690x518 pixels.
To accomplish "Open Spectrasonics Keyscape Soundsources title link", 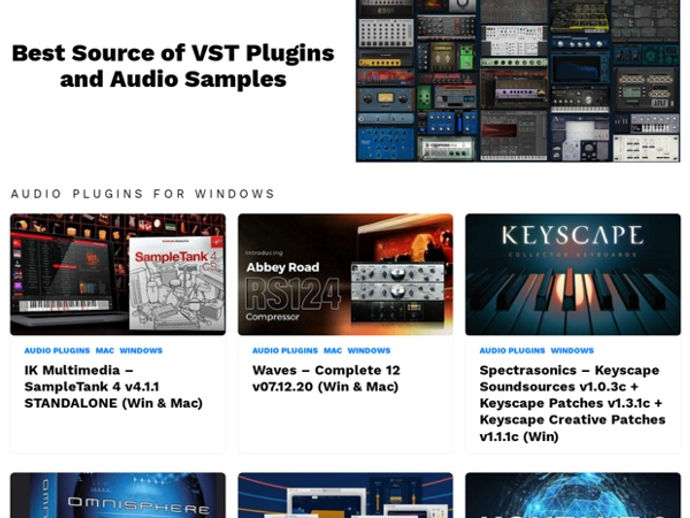I will pyautogui.click(x=572, y=403).
